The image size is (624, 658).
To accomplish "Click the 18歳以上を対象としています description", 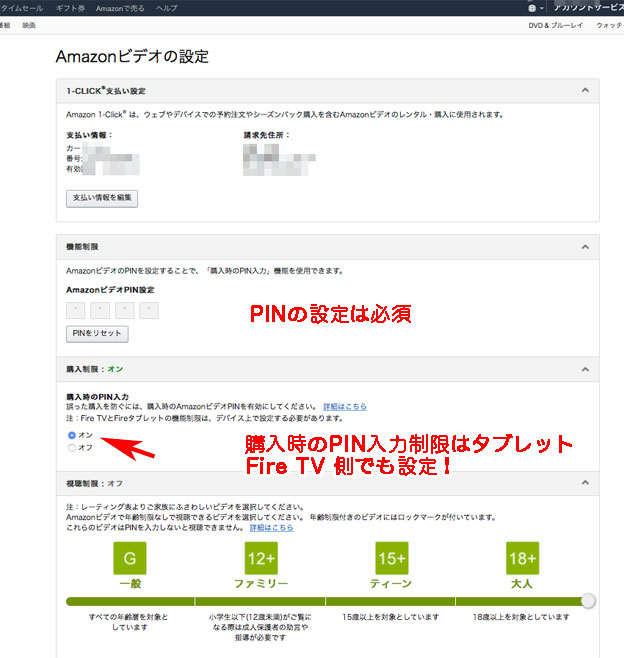I will click(x=522, y=617).
